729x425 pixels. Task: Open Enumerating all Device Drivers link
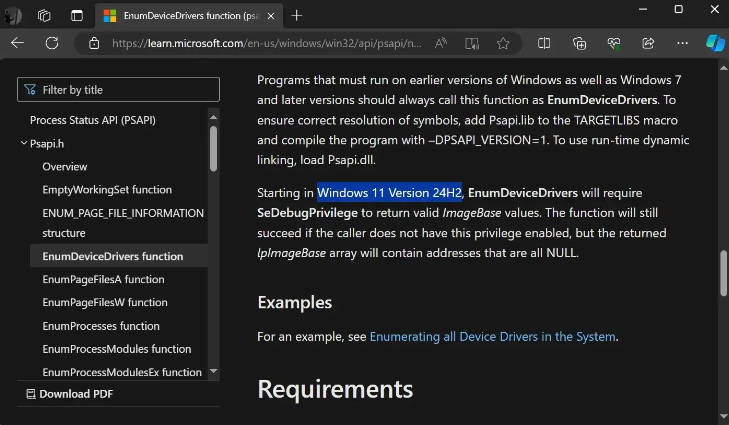pyautogui.click(x=492, y=336)
